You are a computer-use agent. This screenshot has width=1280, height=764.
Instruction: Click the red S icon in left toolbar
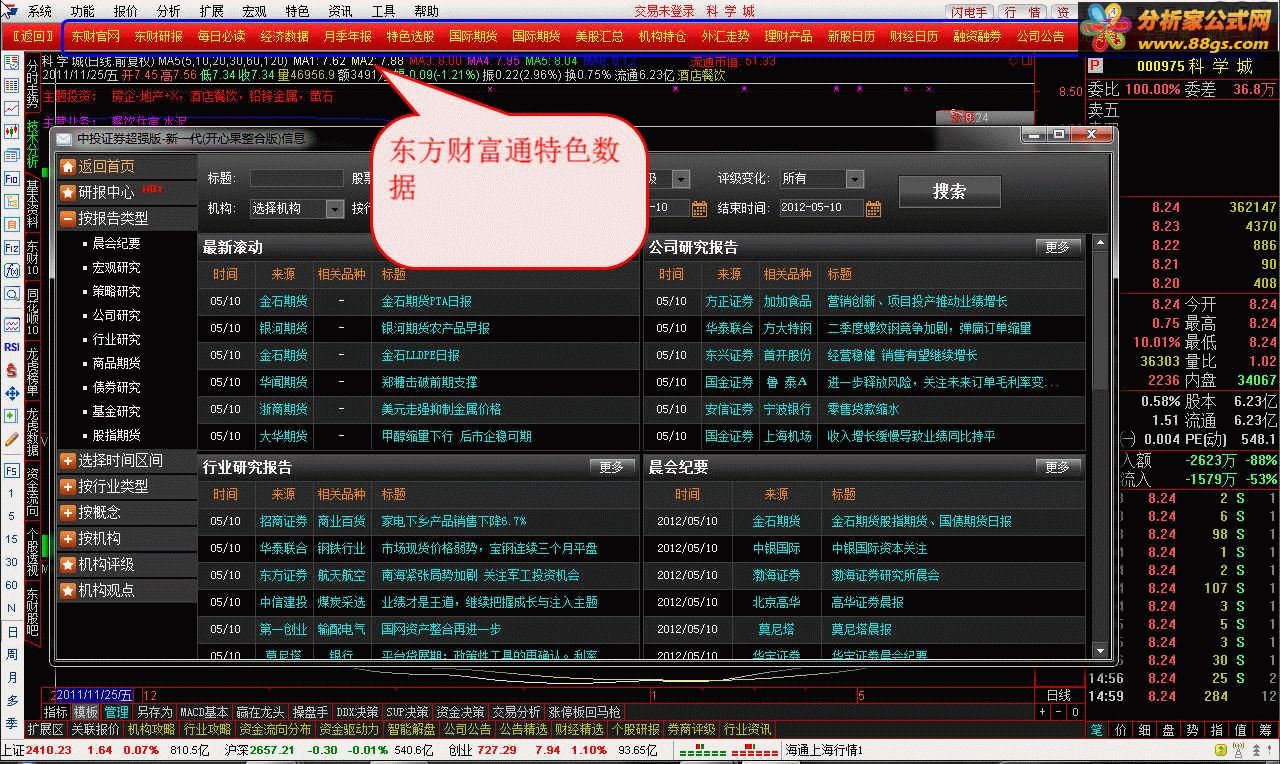12,369
